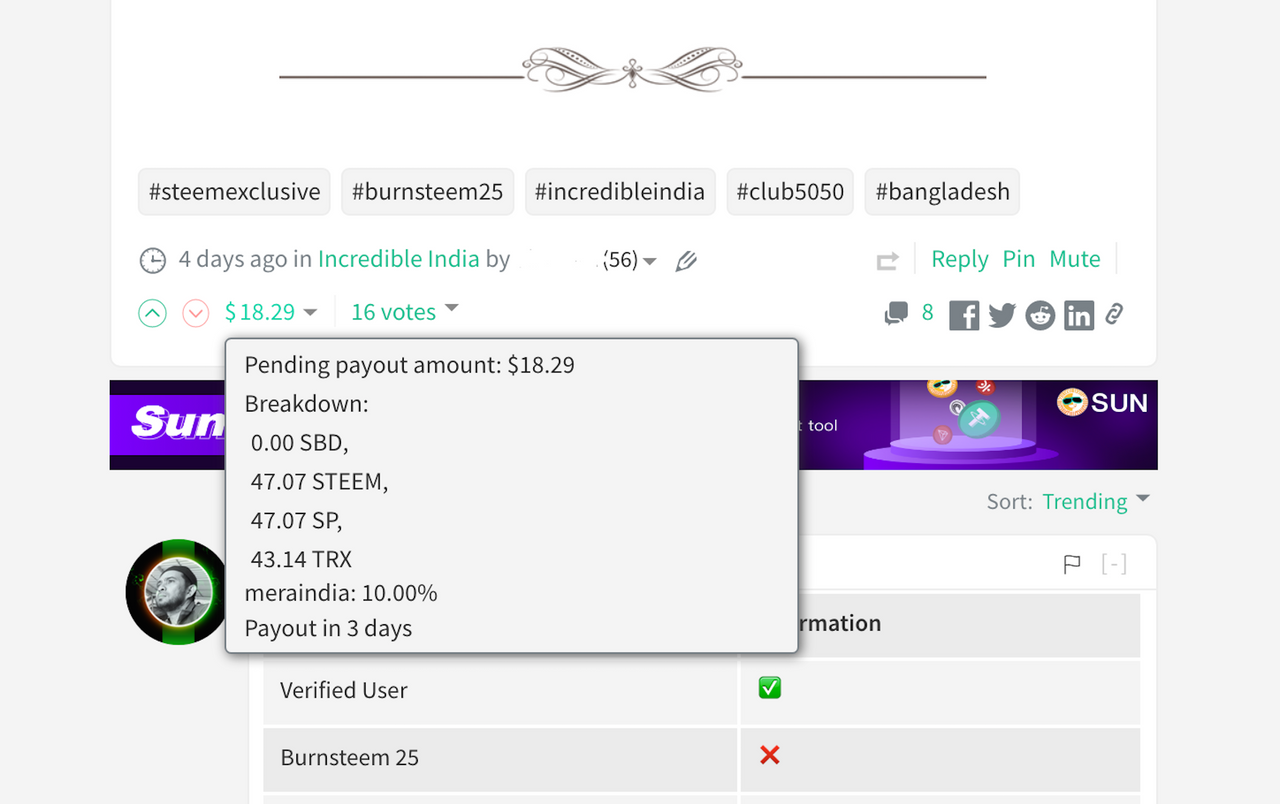Click Reply under the post
Screen dimensions: 1280x804
[960, 259]
